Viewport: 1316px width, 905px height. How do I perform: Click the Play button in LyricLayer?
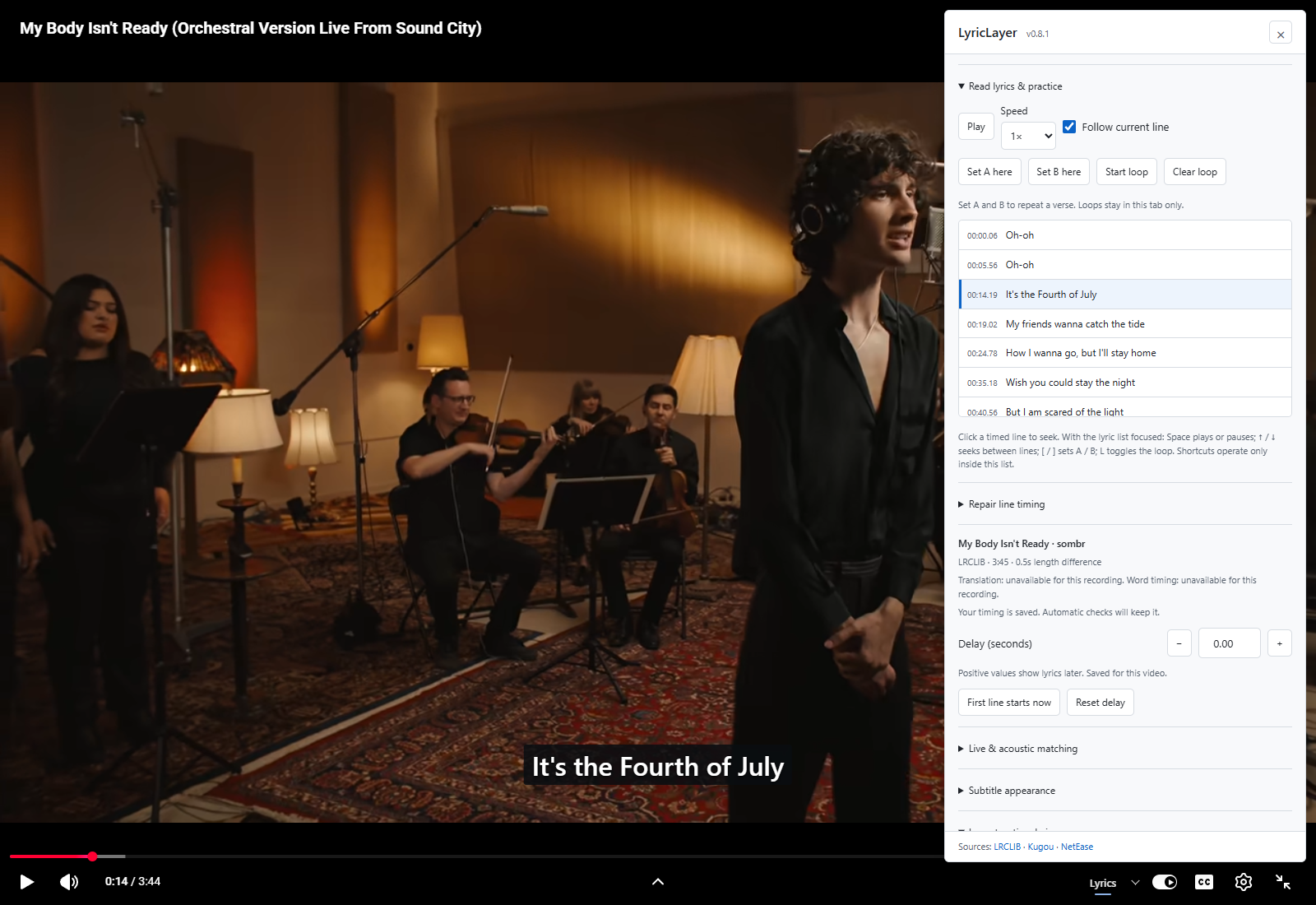(976, 127)
